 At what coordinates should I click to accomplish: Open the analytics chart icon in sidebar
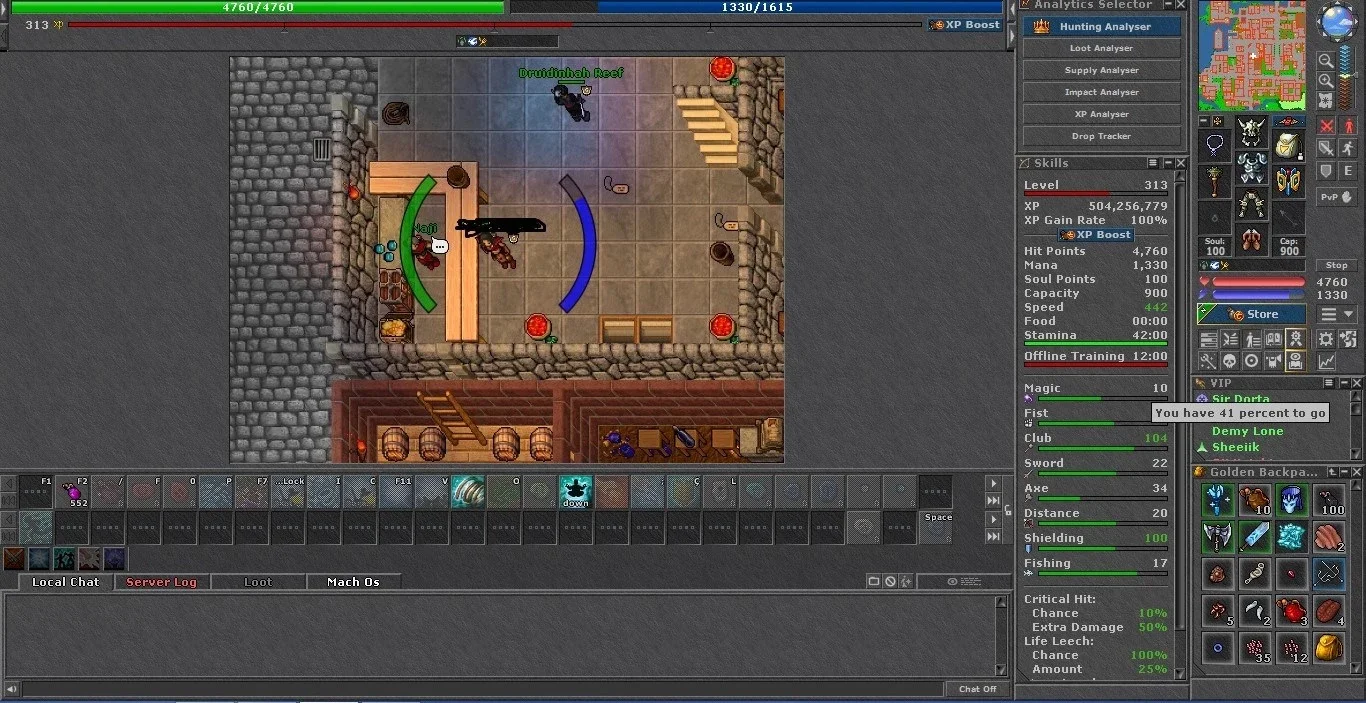pyautogui.click(x=1326, y=361)
